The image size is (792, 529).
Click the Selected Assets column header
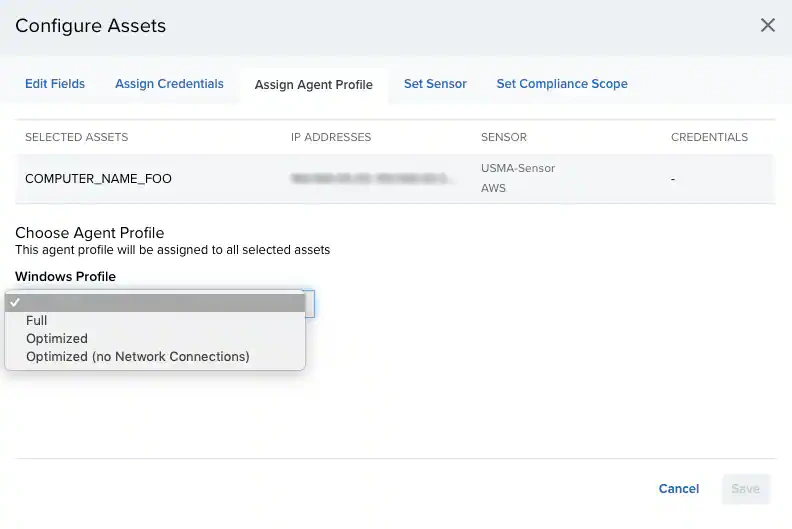point(77,137)
